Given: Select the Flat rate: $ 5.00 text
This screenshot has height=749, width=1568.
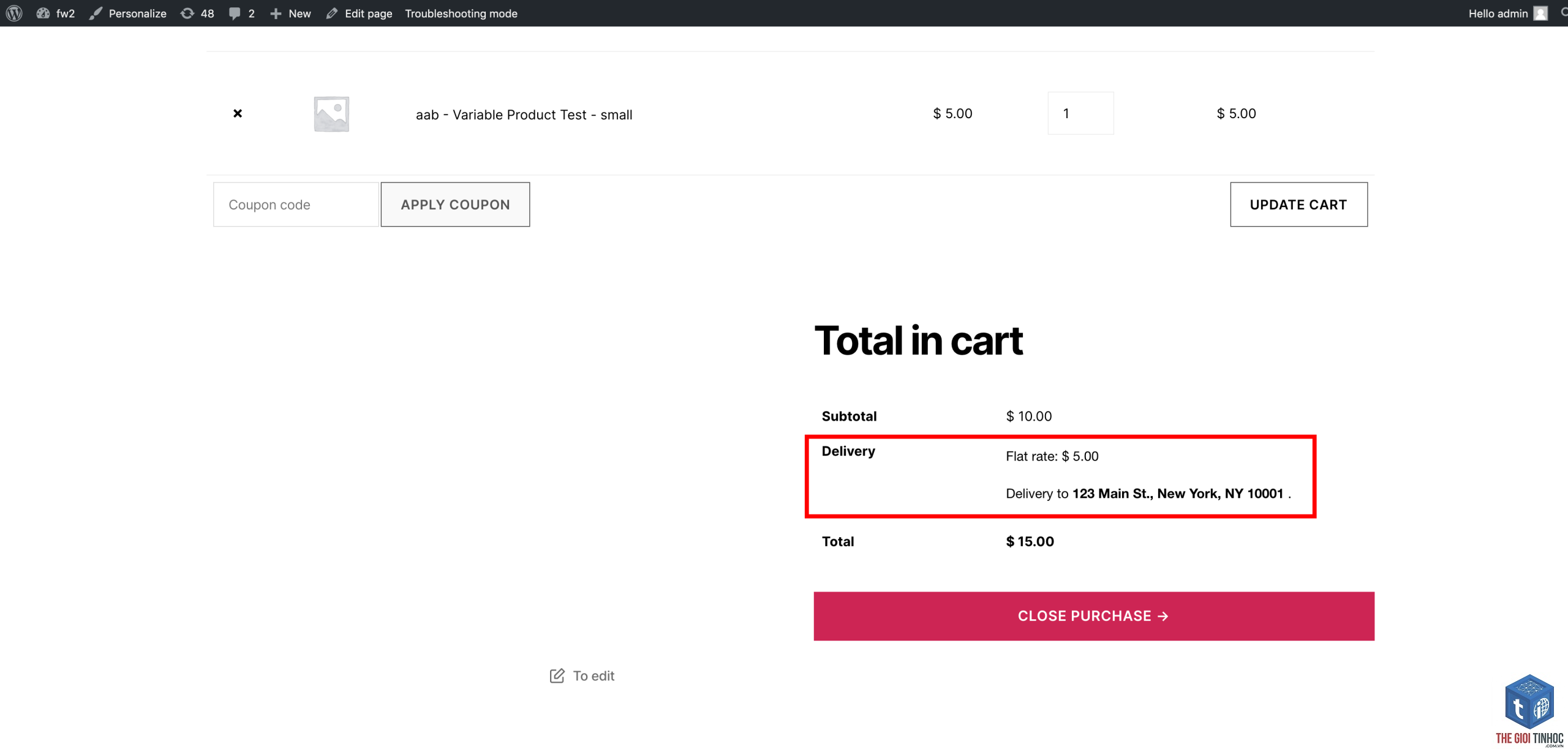Looking at the screenshot, I should tap(1052, 456).
